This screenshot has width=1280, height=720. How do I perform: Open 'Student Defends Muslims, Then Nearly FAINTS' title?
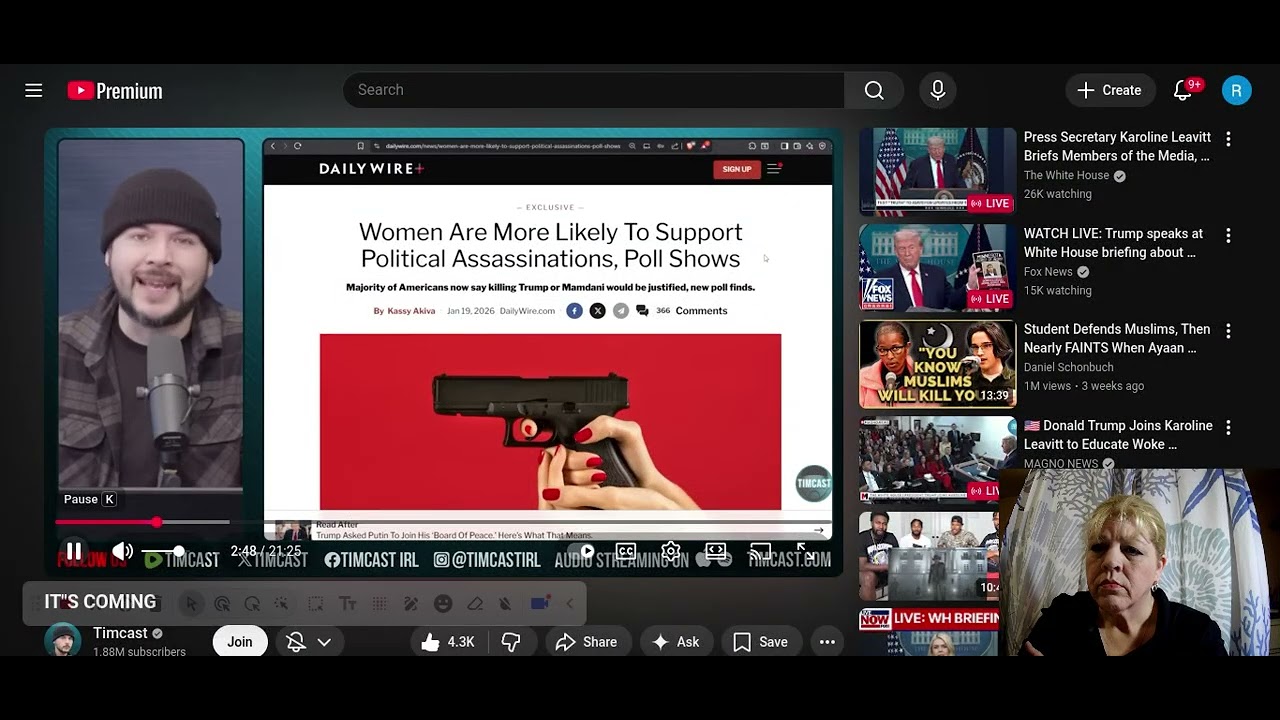(1117, 338)
